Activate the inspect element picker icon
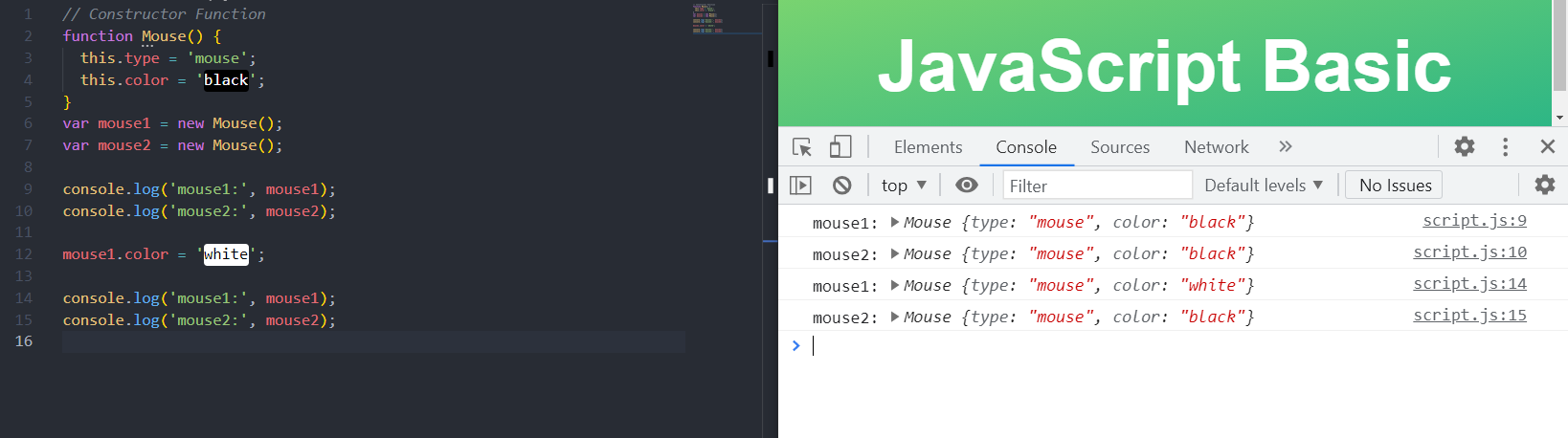The image size is (1568, 438). pyautogui.click(x=802, y=147)
